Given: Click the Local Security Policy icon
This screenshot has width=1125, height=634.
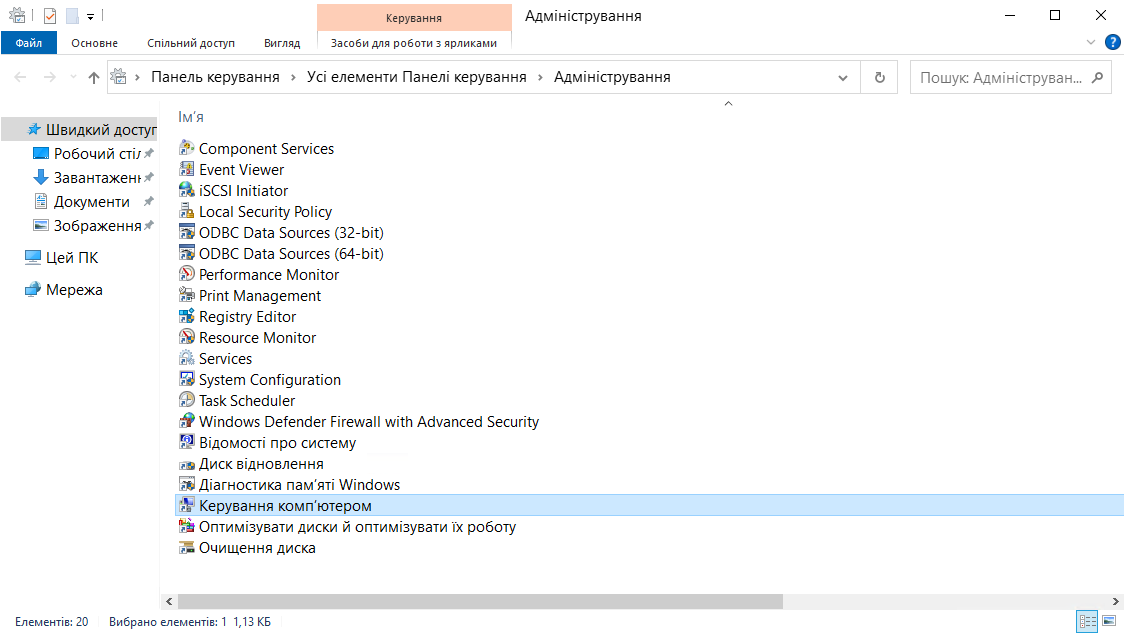Looking at the screenshot, I should pyautogui.click(x=186, y=211).
